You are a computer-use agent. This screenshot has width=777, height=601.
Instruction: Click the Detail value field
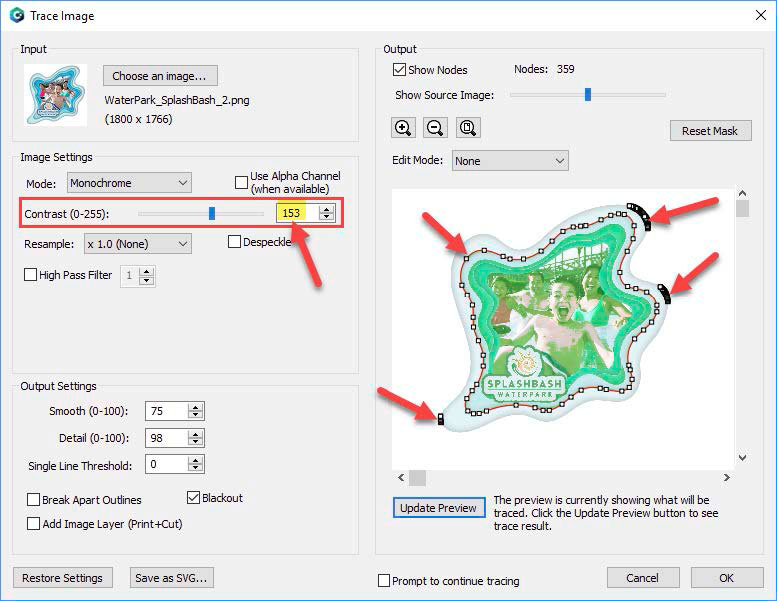pos(167,438)
